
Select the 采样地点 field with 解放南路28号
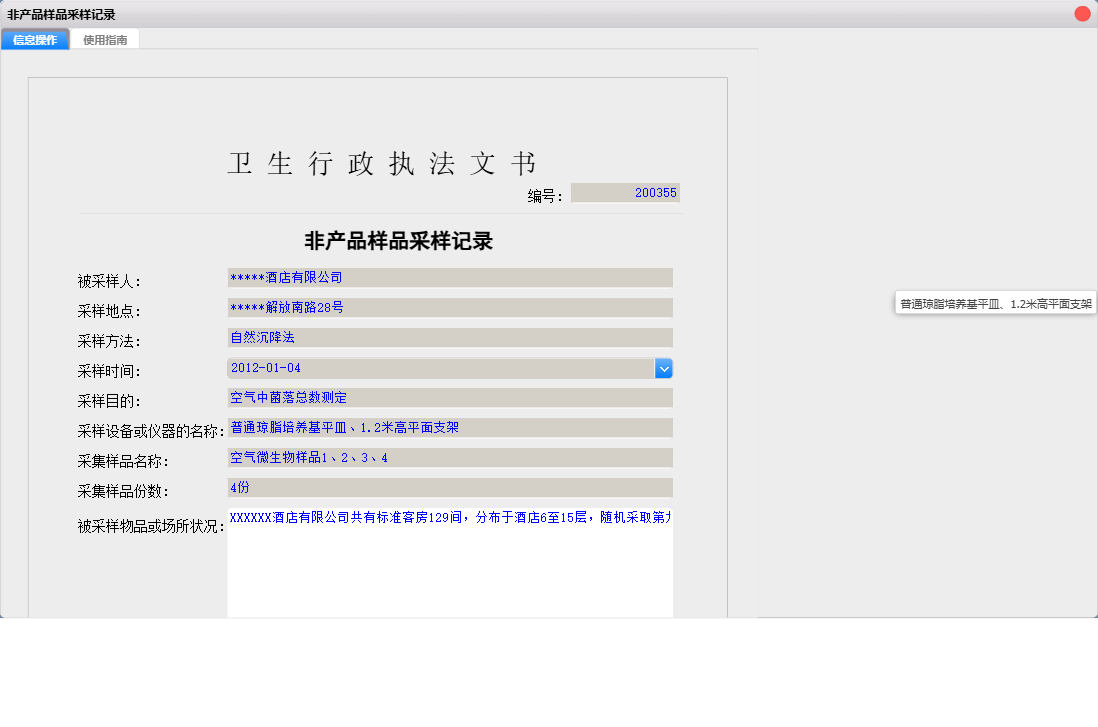click(448, 307)
